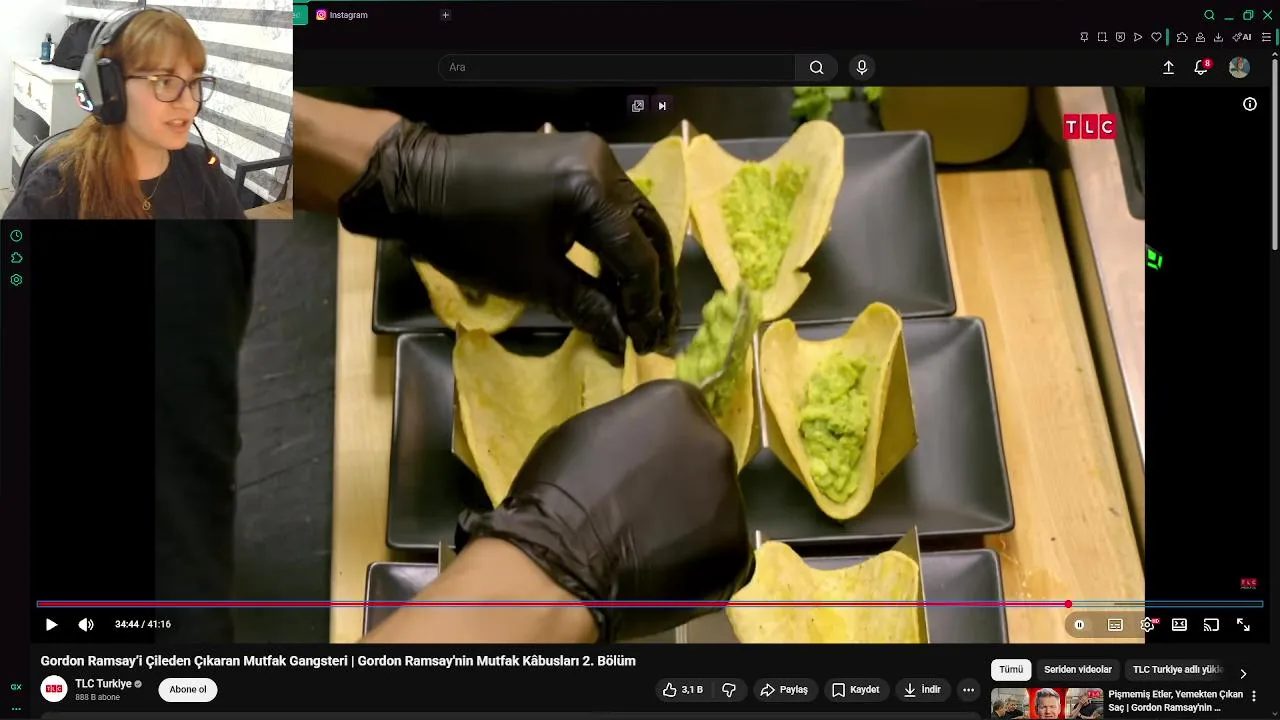The width and height of the screenshot is (1280, 720).
Task: Click the 34:44 / 41:16 time display
Action: tap(143, 625)
